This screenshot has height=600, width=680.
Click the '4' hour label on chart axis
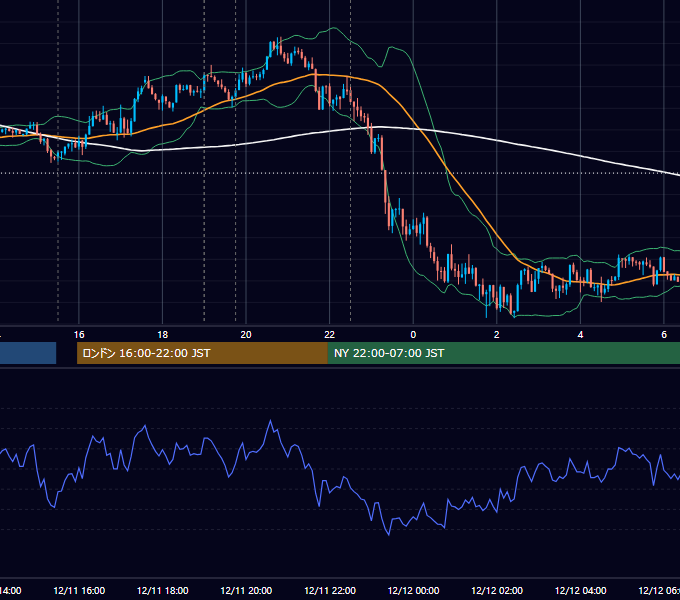[580, 335]
